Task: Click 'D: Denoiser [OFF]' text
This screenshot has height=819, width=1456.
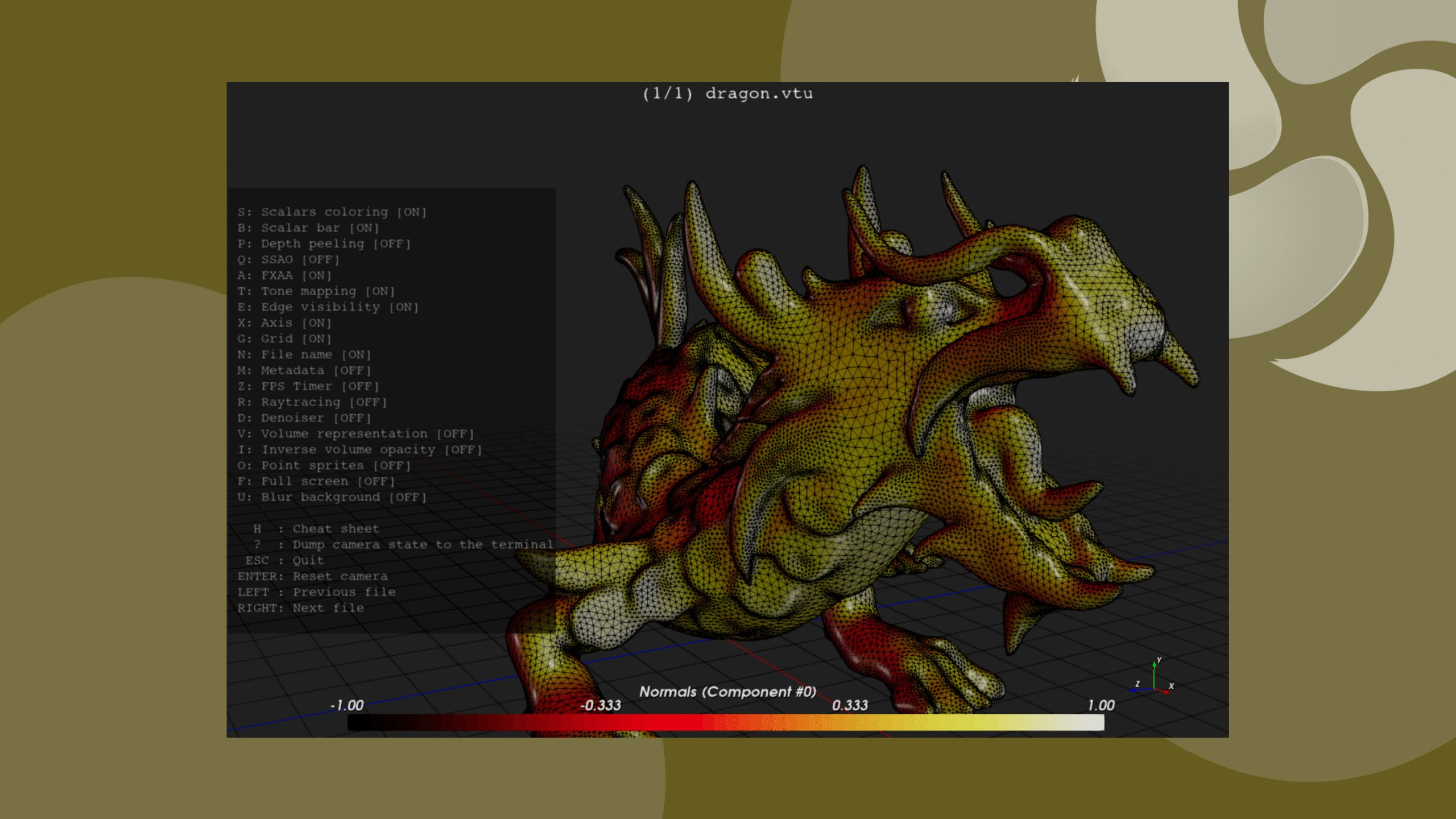Action: tap(304, 418)
